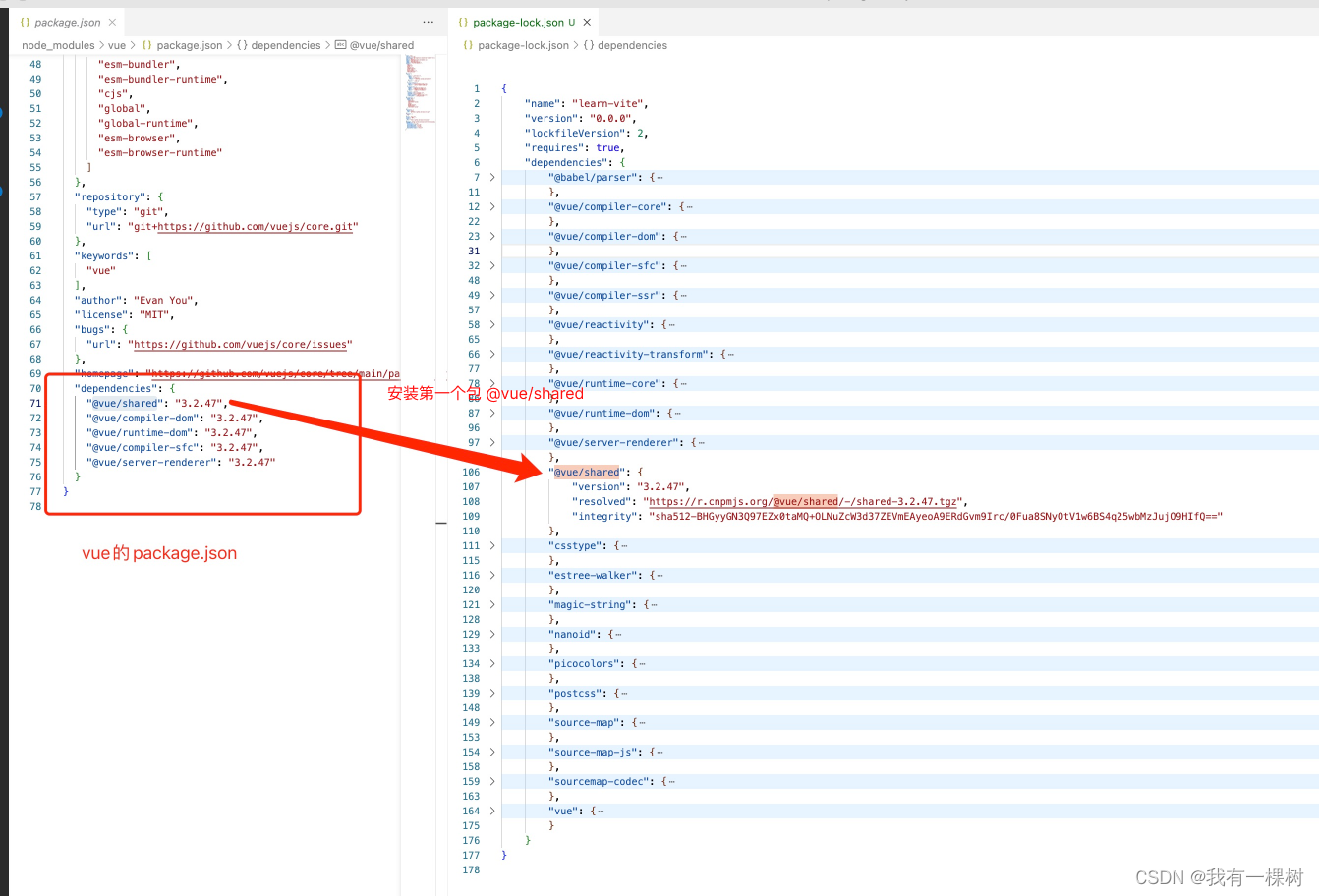This screenshot has width=1319, height=896.
Task: Click the minimap in the package.json editor
Action: [x=418, y=93]
